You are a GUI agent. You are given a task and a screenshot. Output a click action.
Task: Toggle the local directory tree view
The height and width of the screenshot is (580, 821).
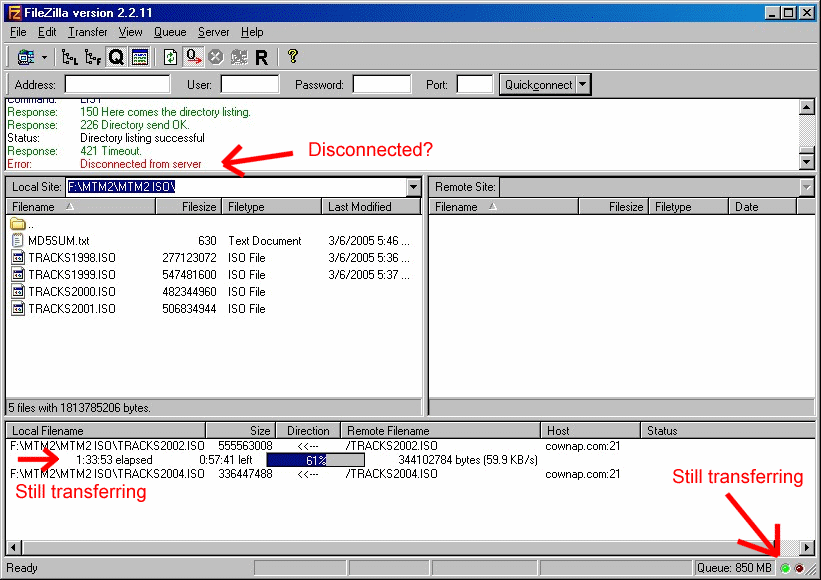70,58
